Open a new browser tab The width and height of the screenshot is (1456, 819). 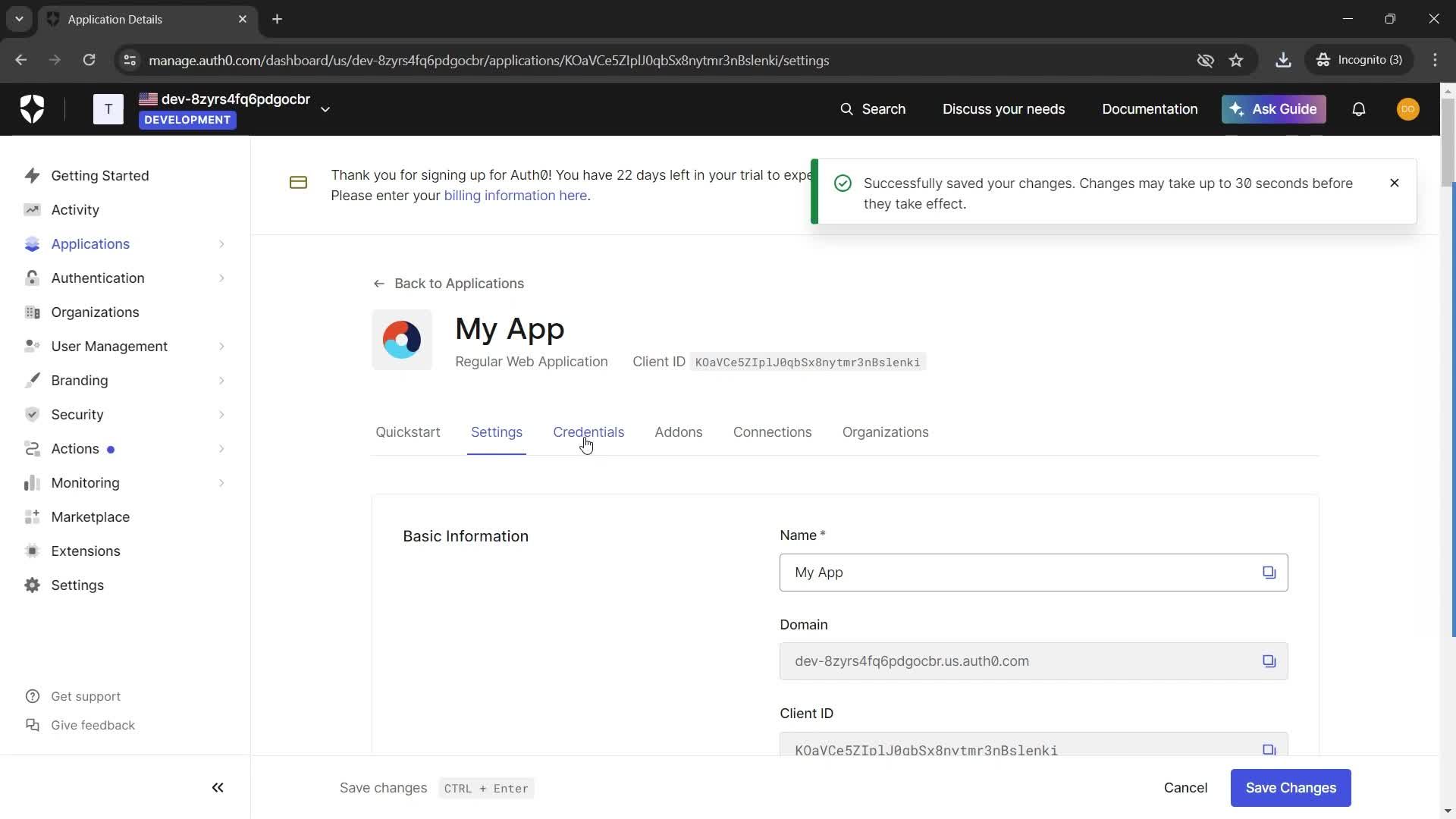(x=278, y=19)
